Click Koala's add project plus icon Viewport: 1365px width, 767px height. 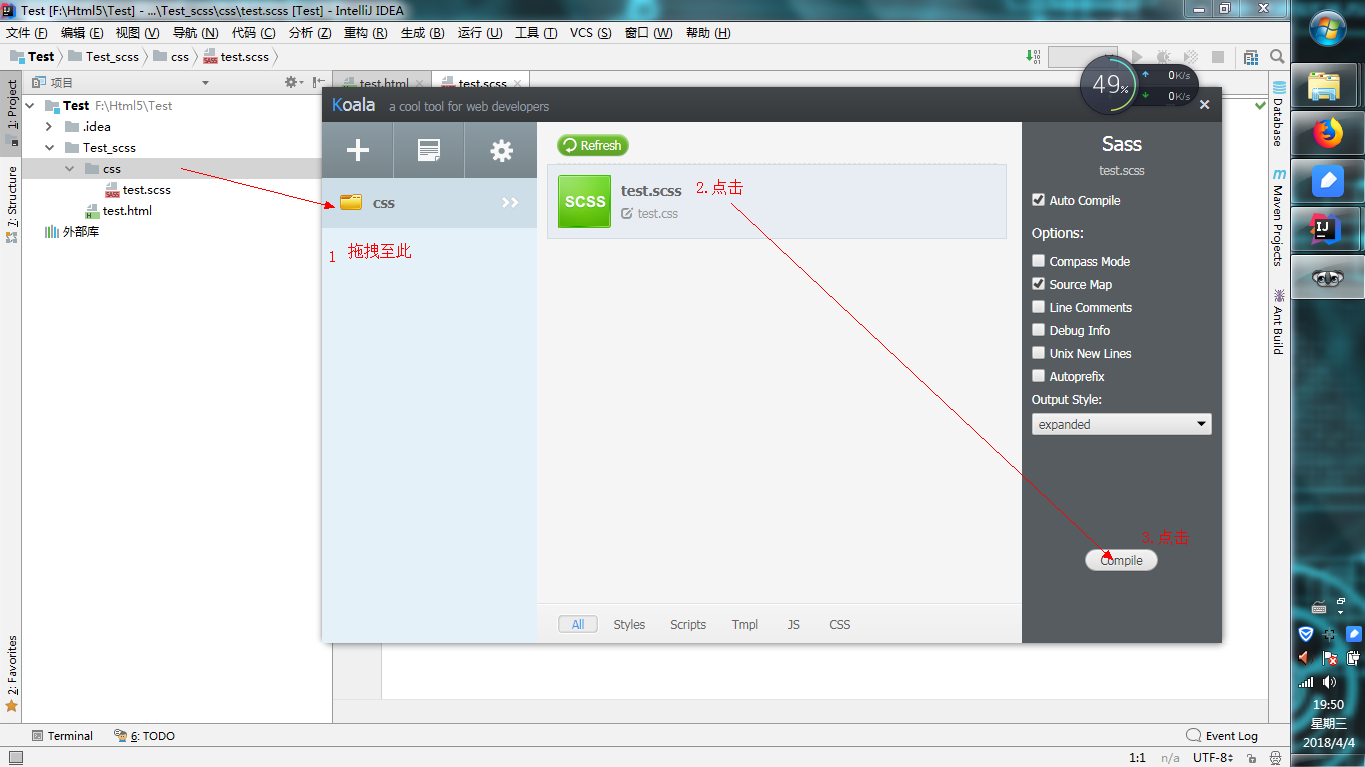point(358,150)
